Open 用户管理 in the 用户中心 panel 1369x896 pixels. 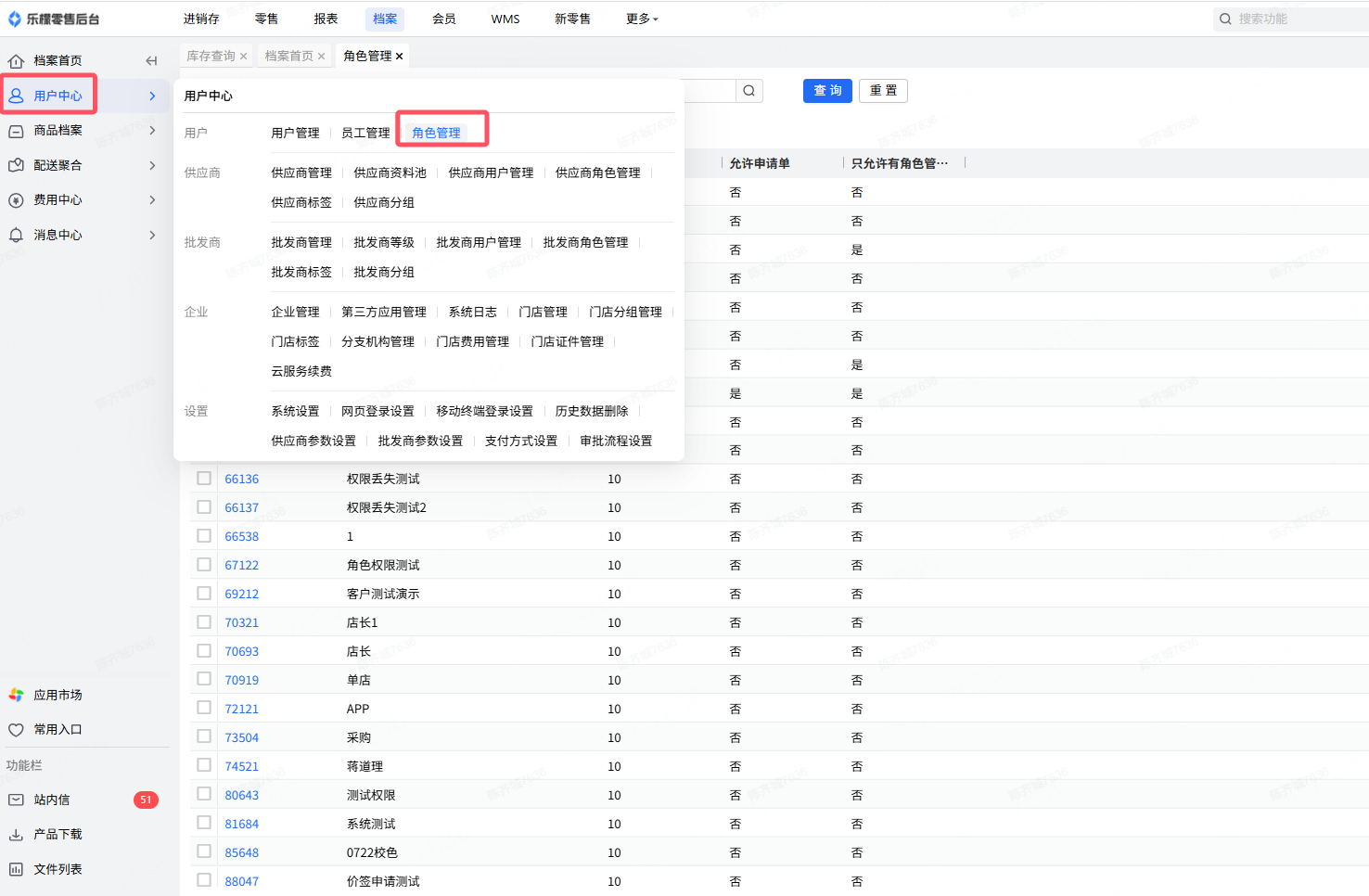tap(295, 134)
